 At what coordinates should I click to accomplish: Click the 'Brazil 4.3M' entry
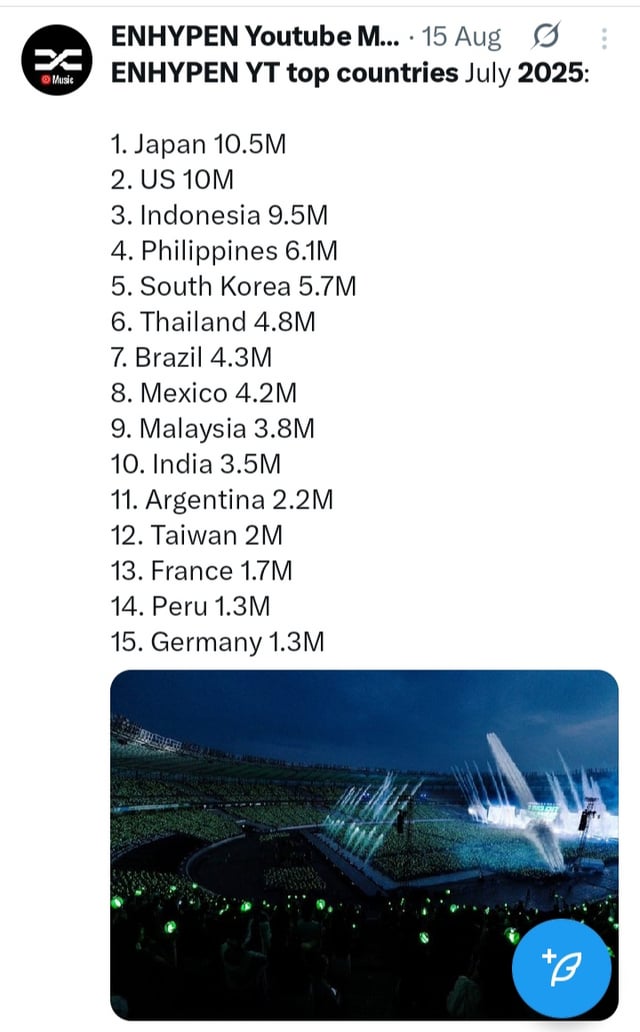tap(191, 357)
